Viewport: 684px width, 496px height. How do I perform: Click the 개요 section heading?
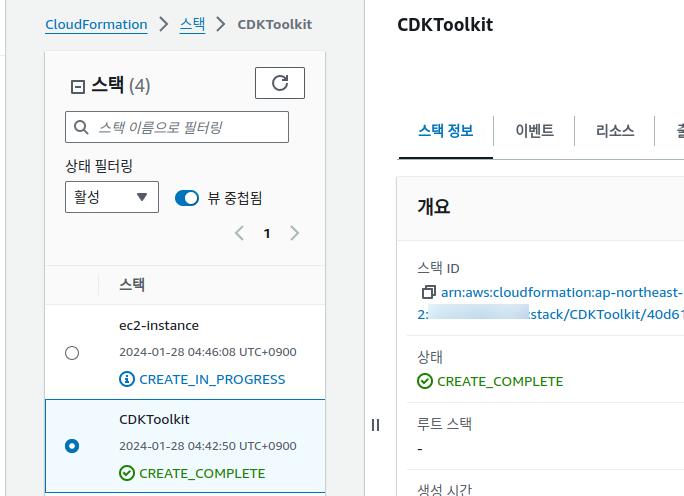click(x=434, y=206)
